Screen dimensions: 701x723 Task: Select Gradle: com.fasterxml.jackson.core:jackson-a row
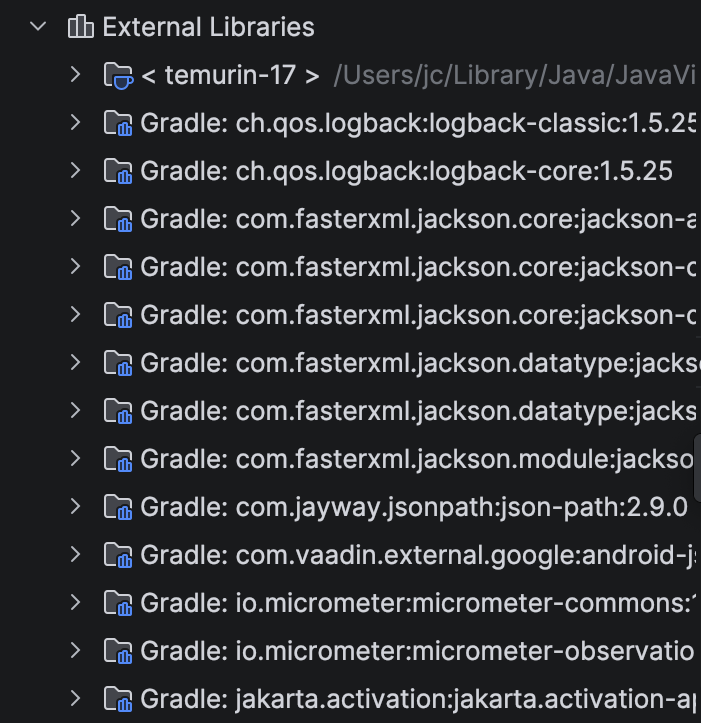[x=350, y=219]
